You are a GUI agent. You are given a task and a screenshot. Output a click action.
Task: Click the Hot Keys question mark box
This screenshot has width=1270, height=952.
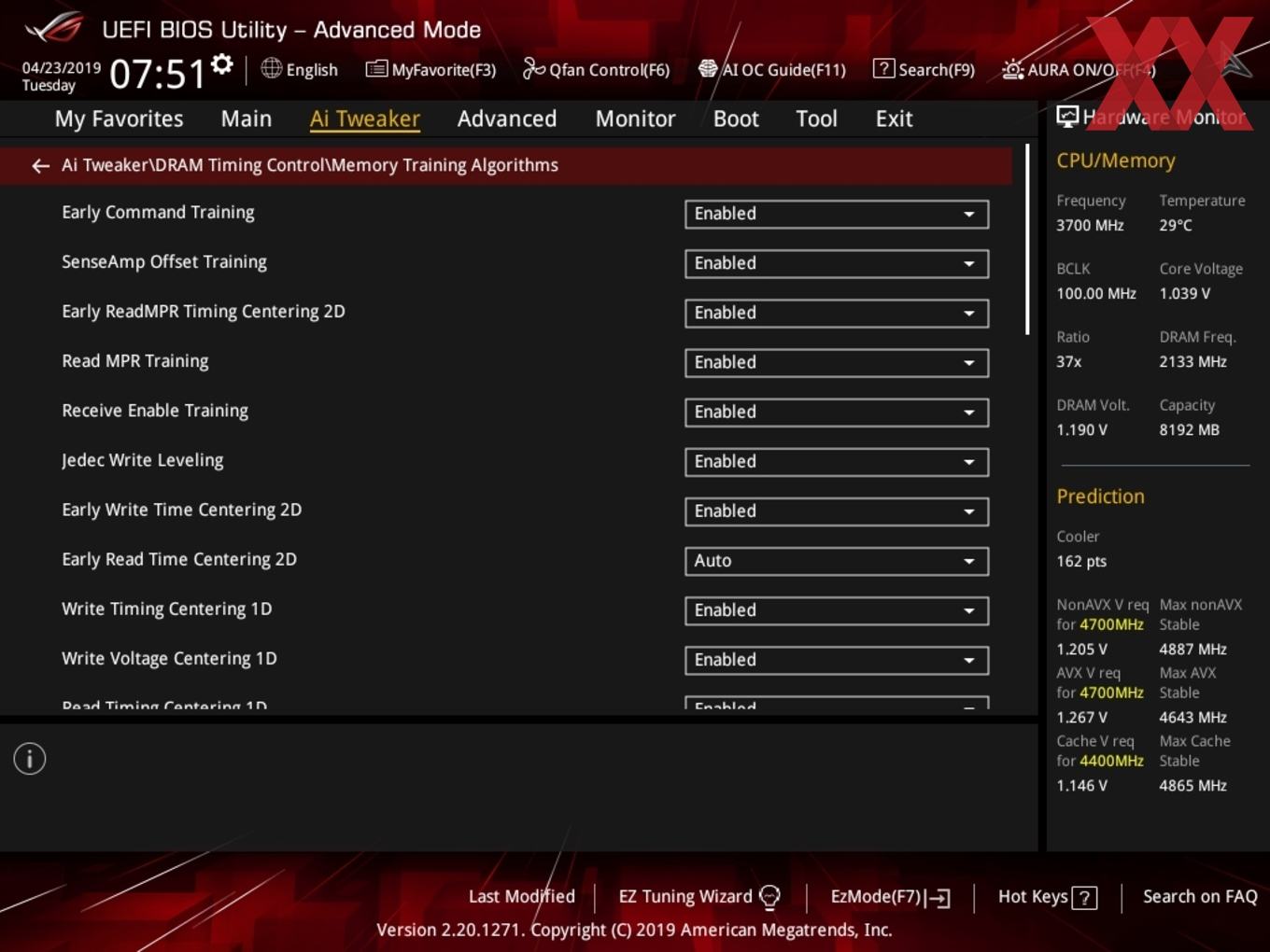(1084, 898)
